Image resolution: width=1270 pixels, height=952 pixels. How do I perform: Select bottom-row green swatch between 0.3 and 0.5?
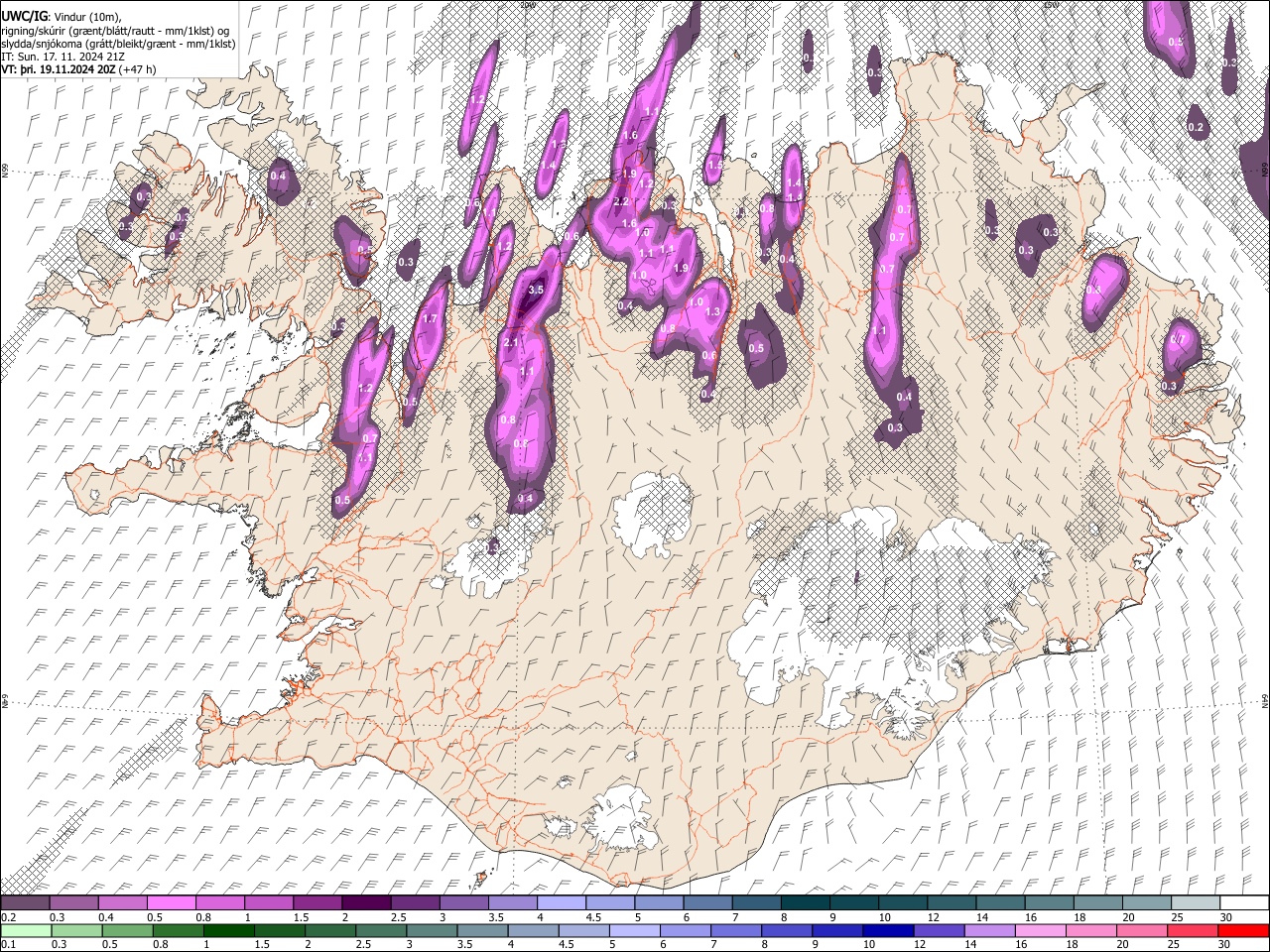point(76,930)
